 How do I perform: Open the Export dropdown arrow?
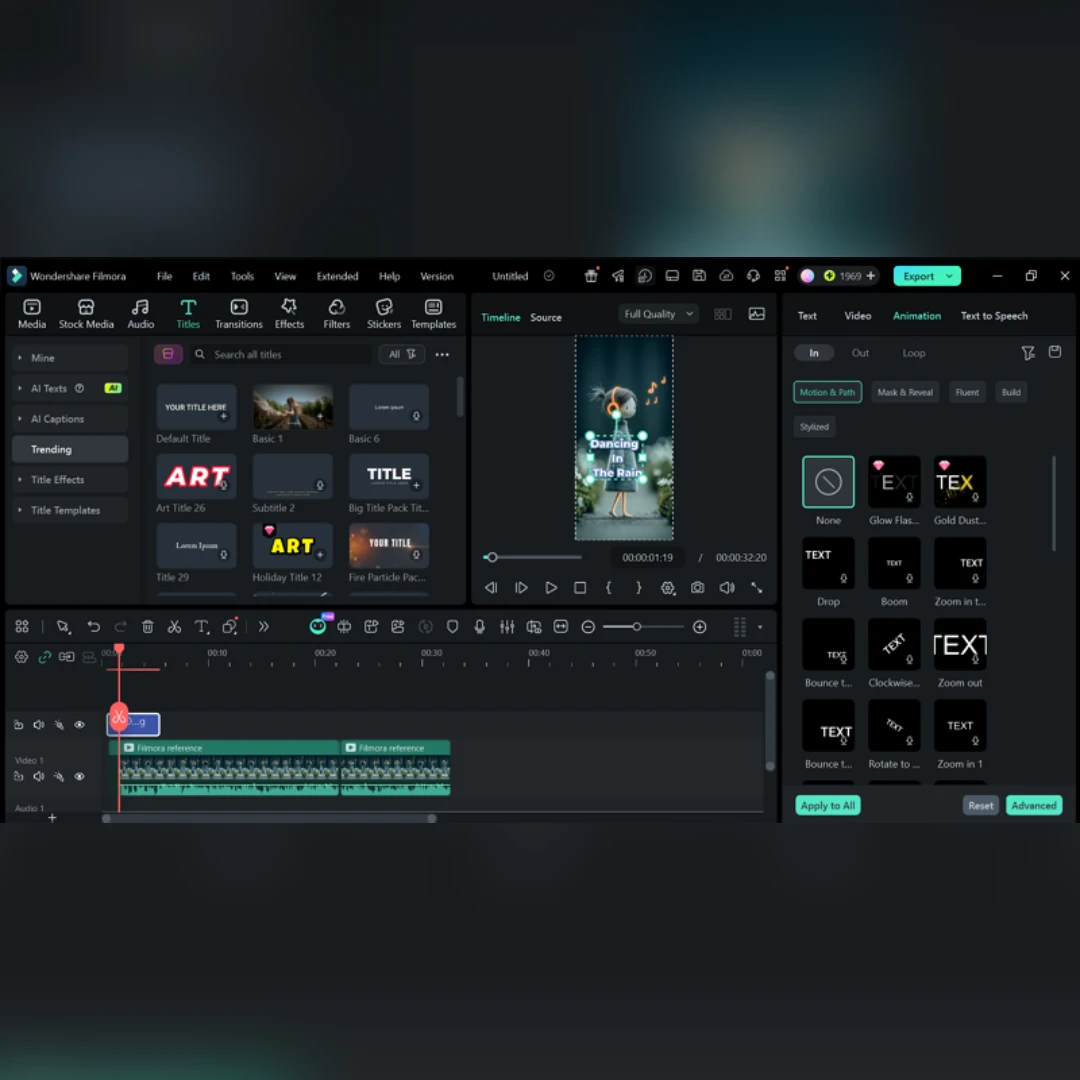[949, 276]
